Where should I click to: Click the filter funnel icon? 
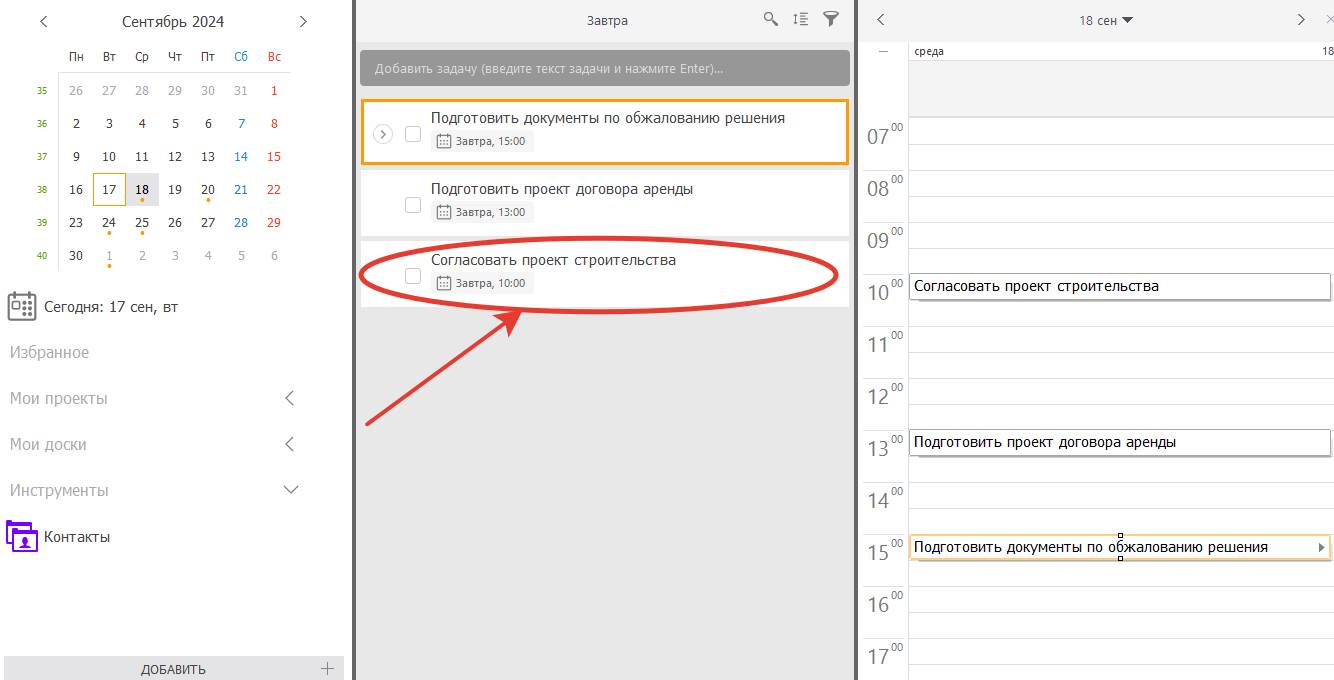[830, 19]
